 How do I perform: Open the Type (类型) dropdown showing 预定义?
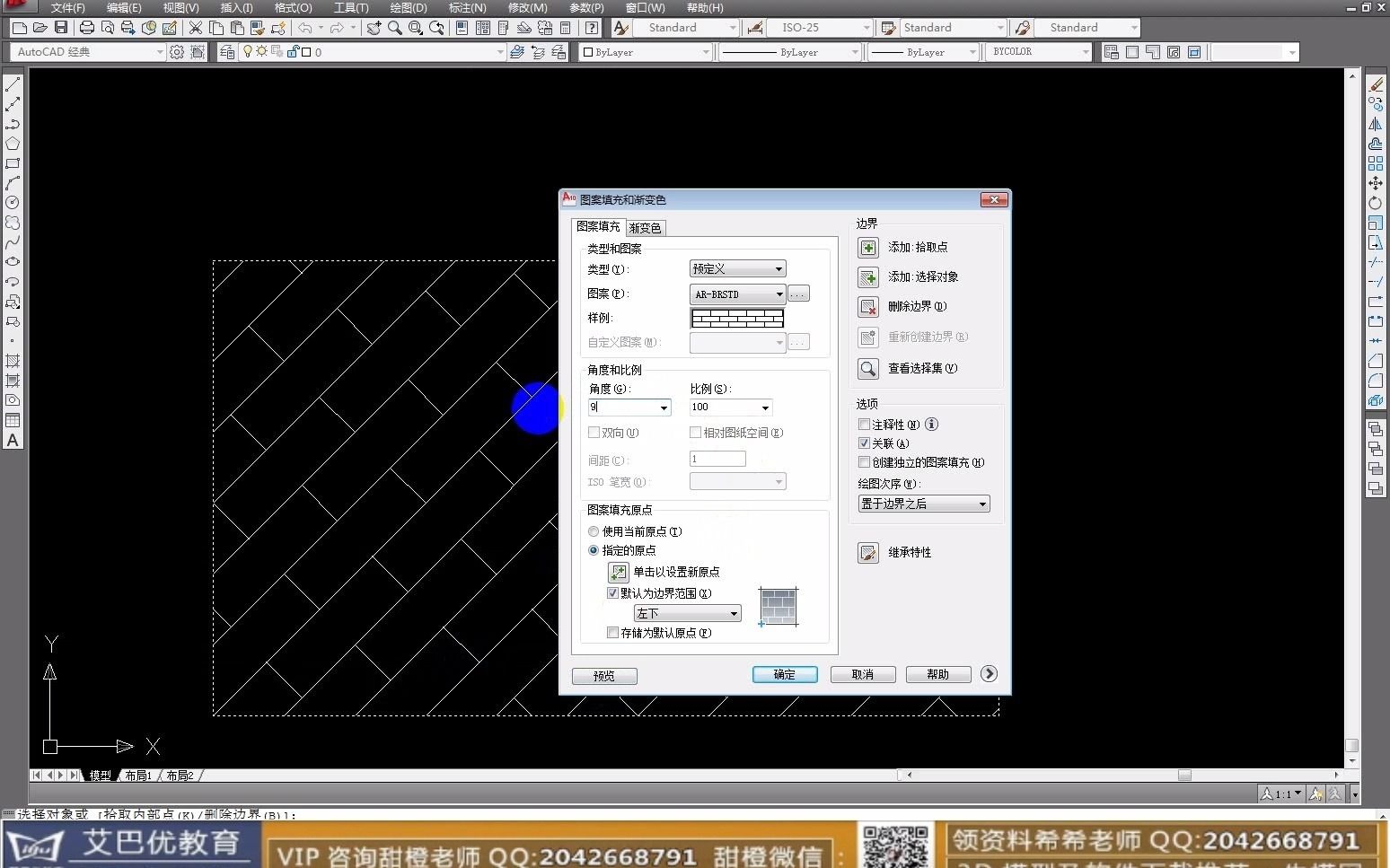click(x=737, y=268)
